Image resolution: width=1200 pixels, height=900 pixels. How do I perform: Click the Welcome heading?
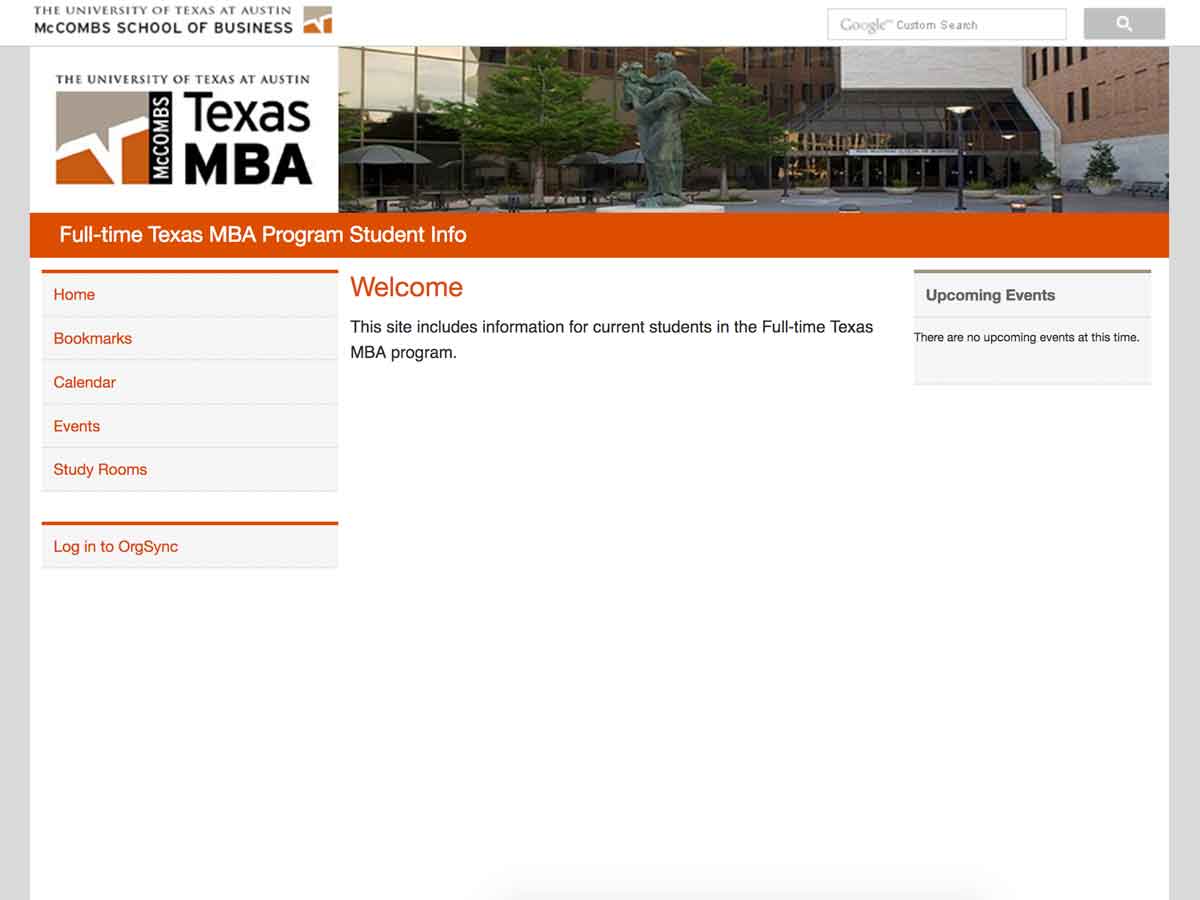[407, 287]
